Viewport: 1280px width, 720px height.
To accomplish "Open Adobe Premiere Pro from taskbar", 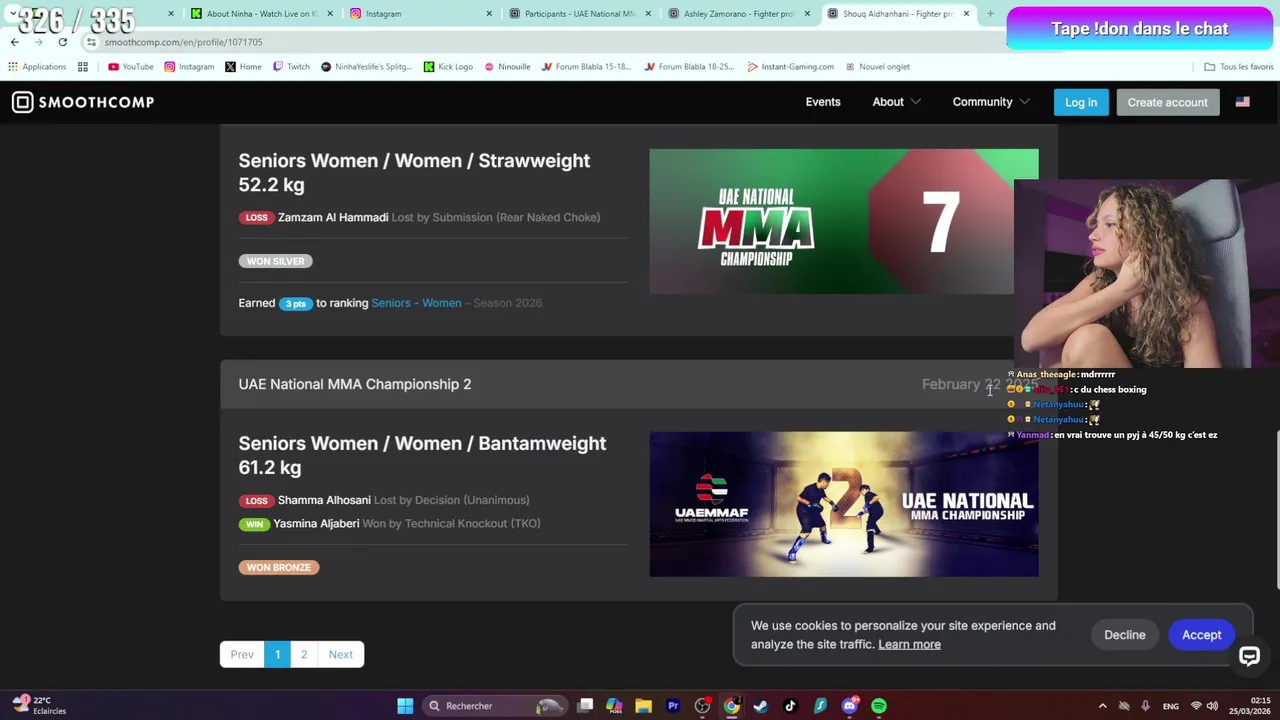I will tap(673, 706).
